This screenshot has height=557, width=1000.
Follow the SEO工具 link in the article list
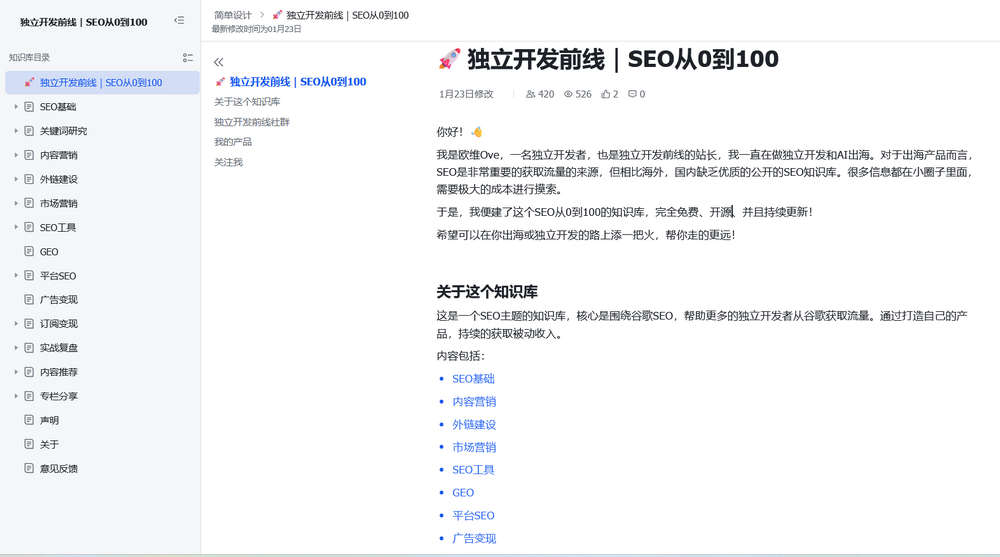[x=473, y=470]
